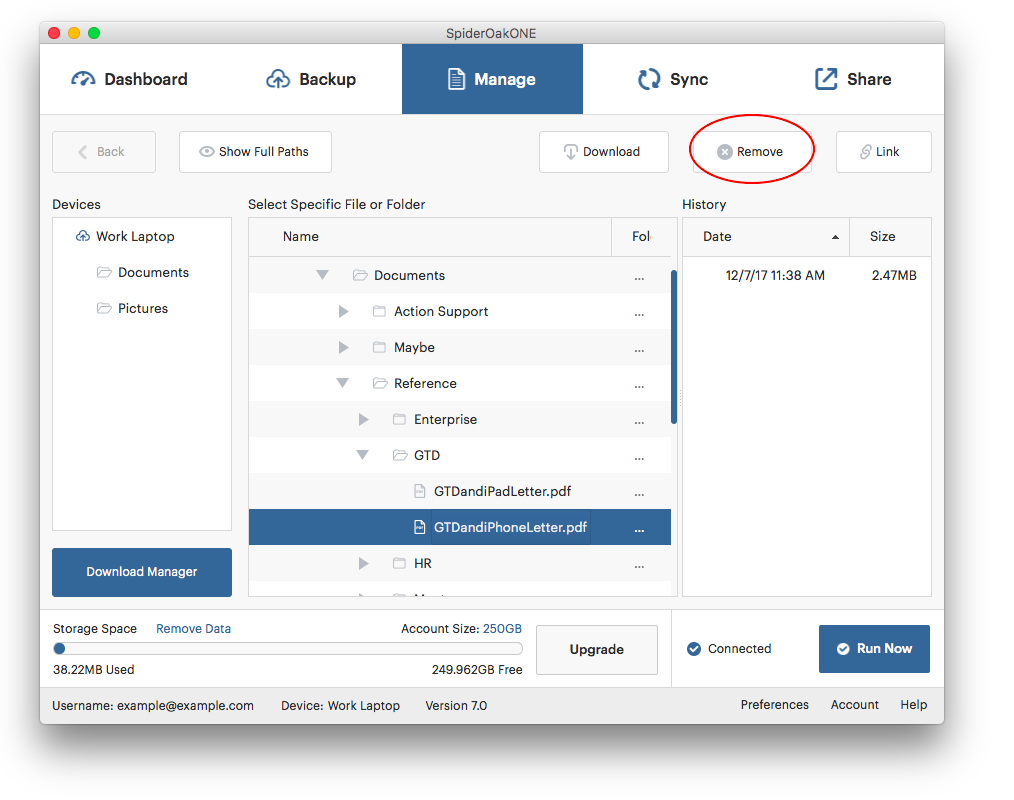The height and width of the screenshot is (800, 1014).
Task: Expand the Action Support folder
Action: click(x=343, y=312)
